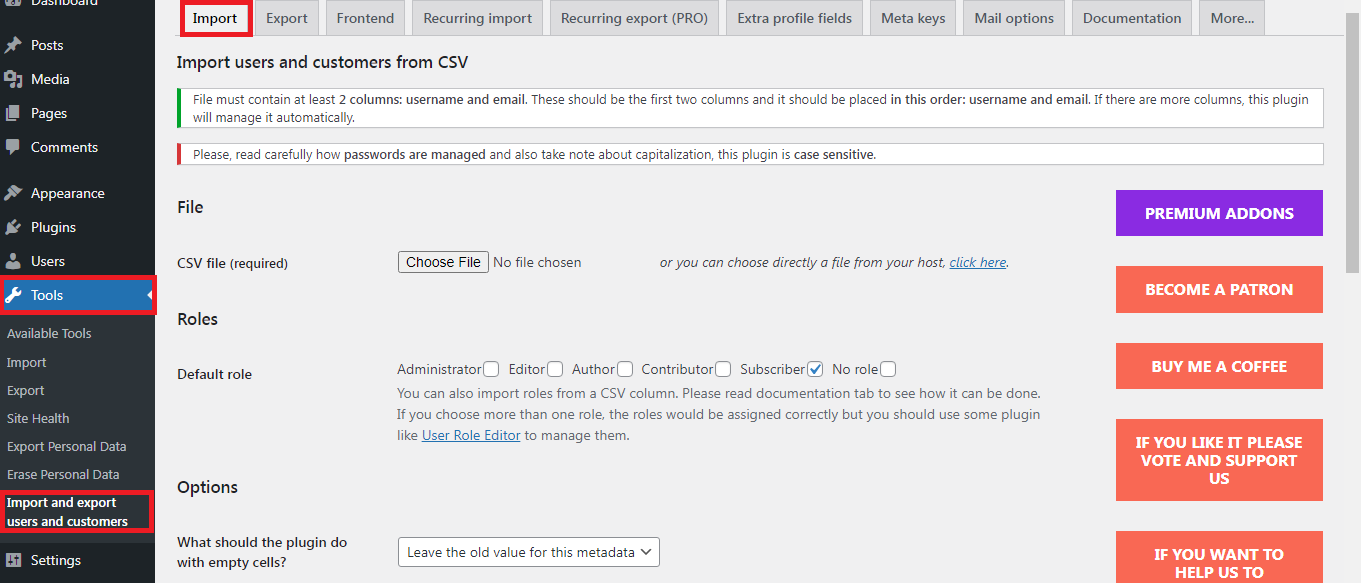Enable the Administrator role checkbox
Screen dimensions: 1361x583
[491, 369]
